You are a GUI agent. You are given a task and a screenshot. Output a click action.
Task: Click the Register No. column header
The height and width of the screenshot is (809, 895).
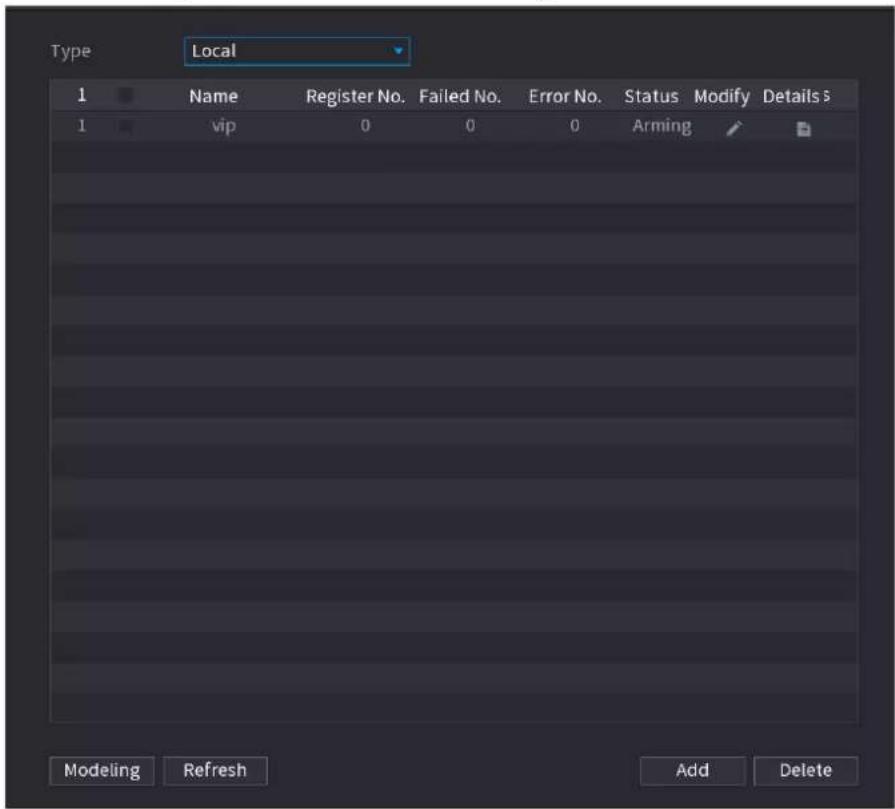click(355, 96)
